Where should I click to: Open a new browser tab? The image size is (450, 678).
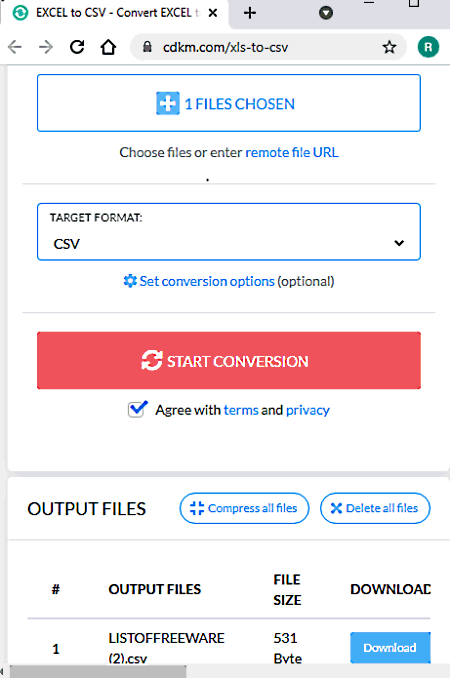pyautogui.click(x=249, y=13)
